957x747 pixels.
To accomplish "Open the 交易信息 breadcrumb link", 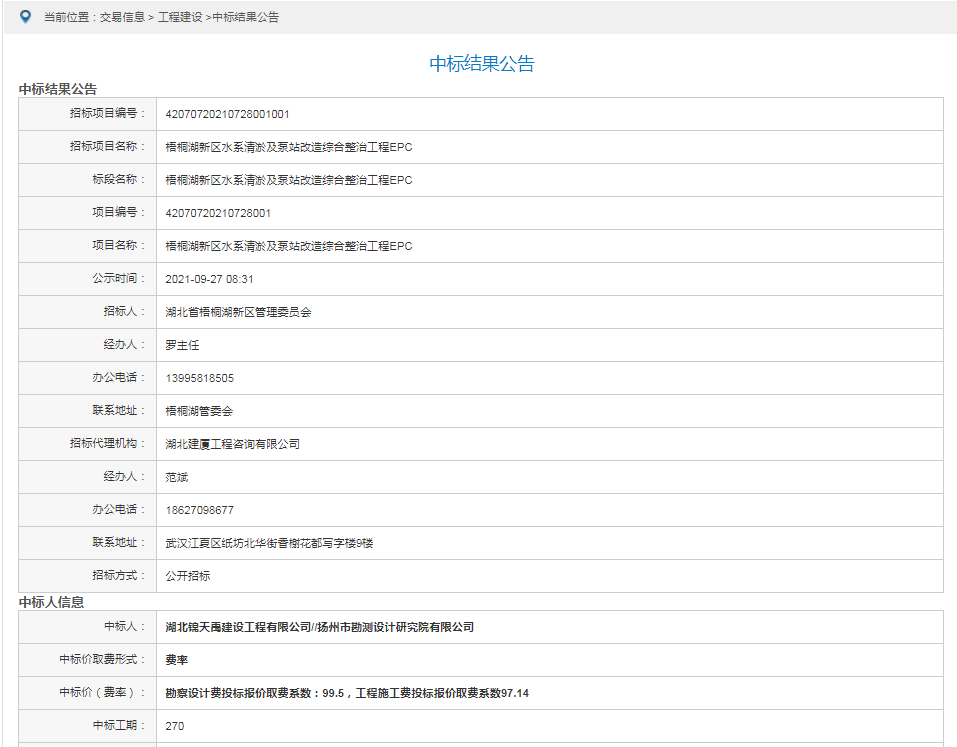I will point(120,16).
